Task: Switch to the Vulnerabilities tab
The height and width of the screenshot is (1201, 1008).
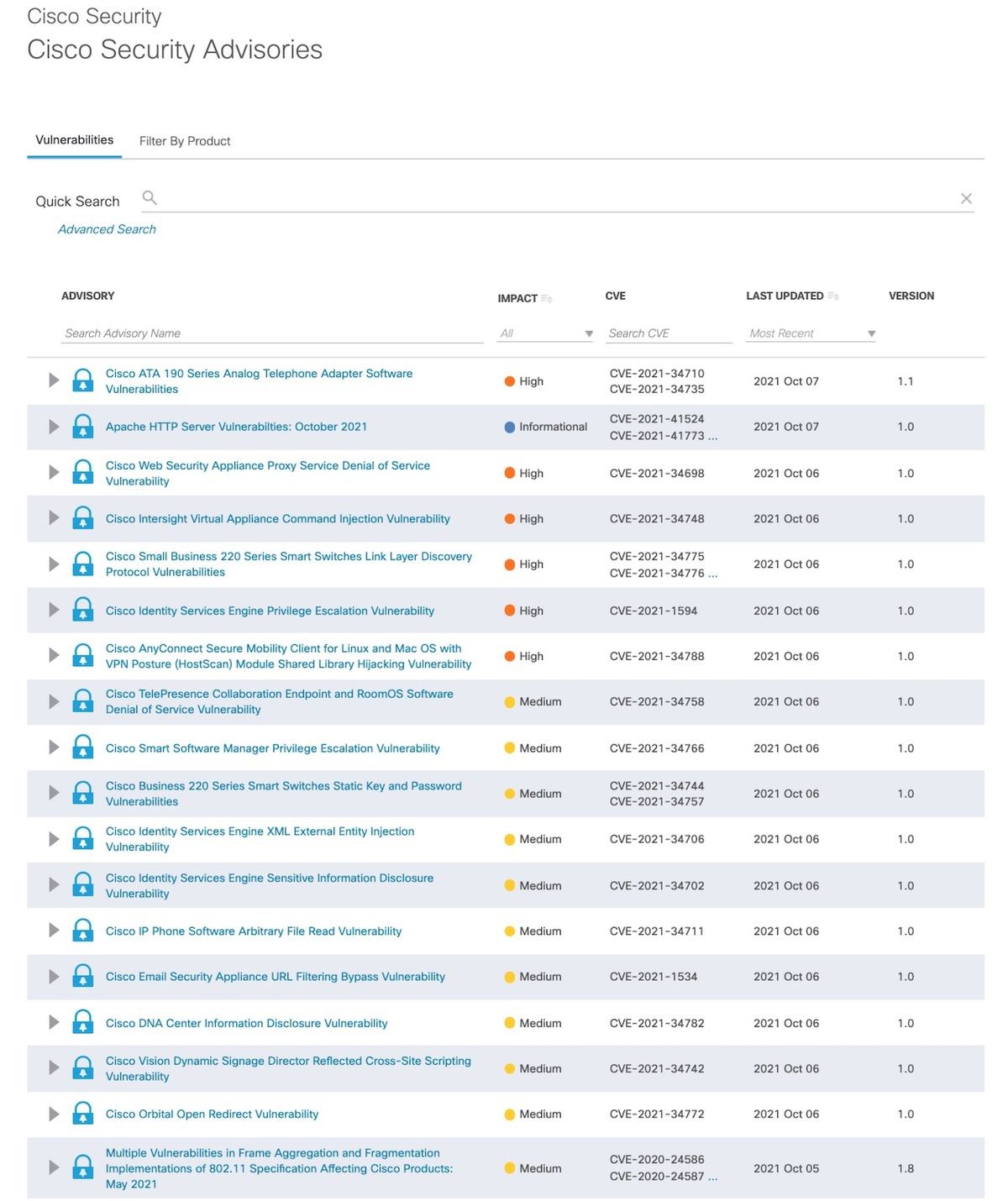Action: click(74, 140)
